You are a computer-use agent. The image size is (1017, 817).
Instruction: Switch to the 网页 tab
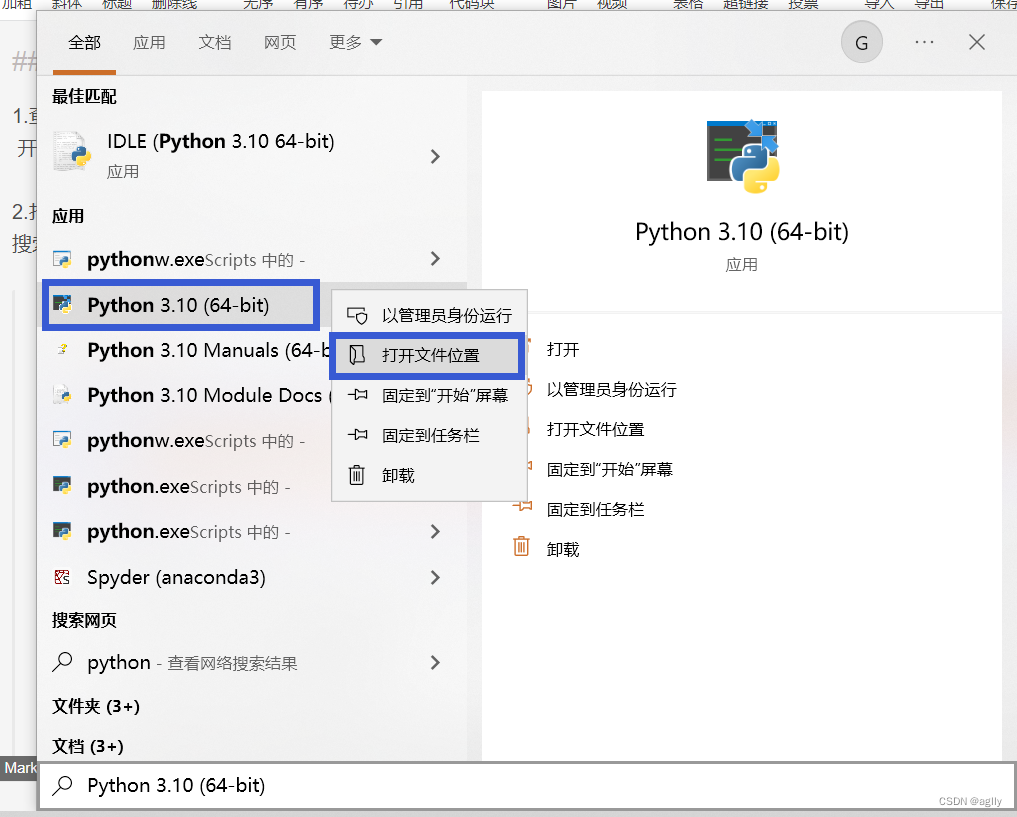(280, 43)
